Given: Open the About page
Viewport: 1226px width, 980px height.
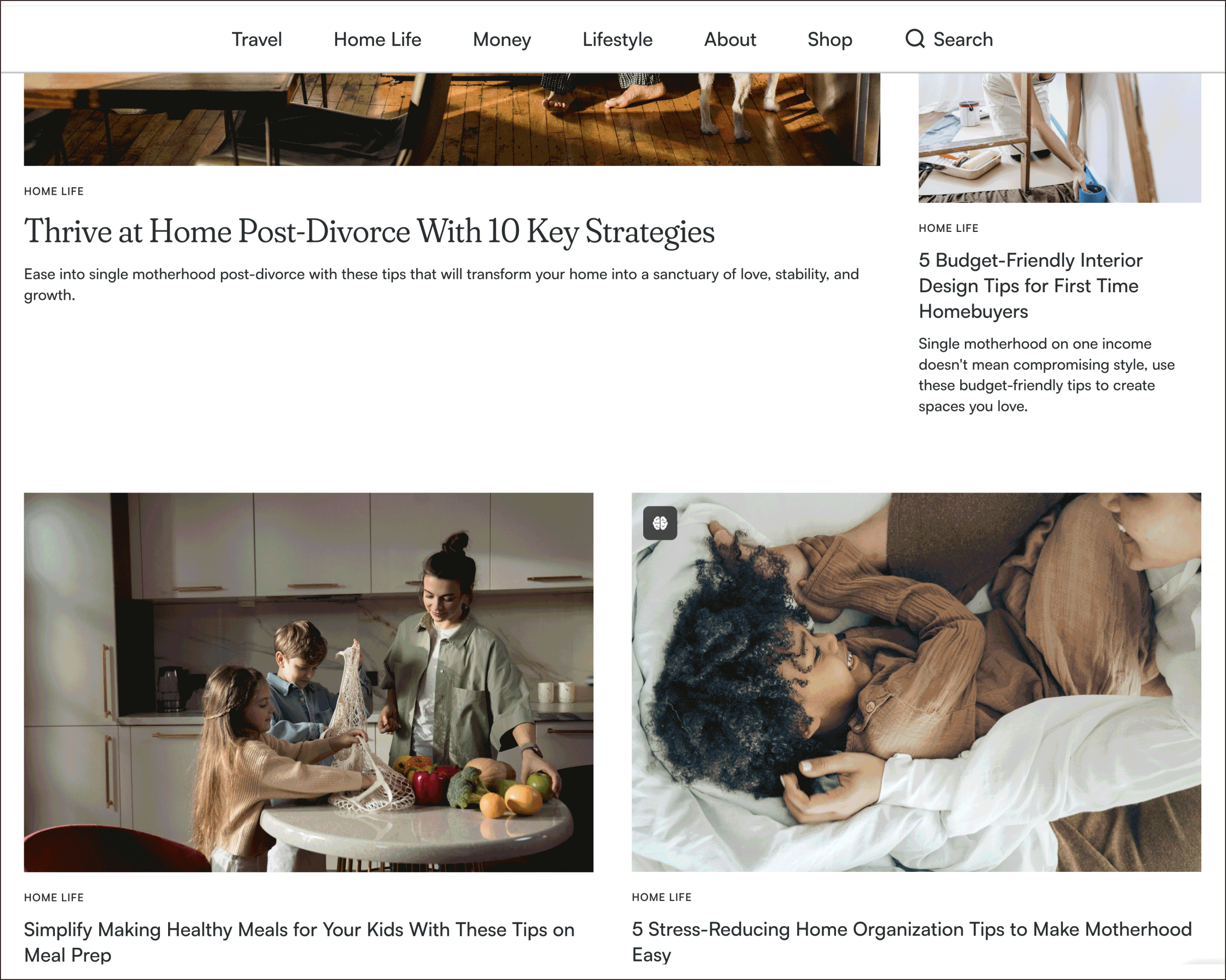Looking at the screenshot, I should coord(730,39).
